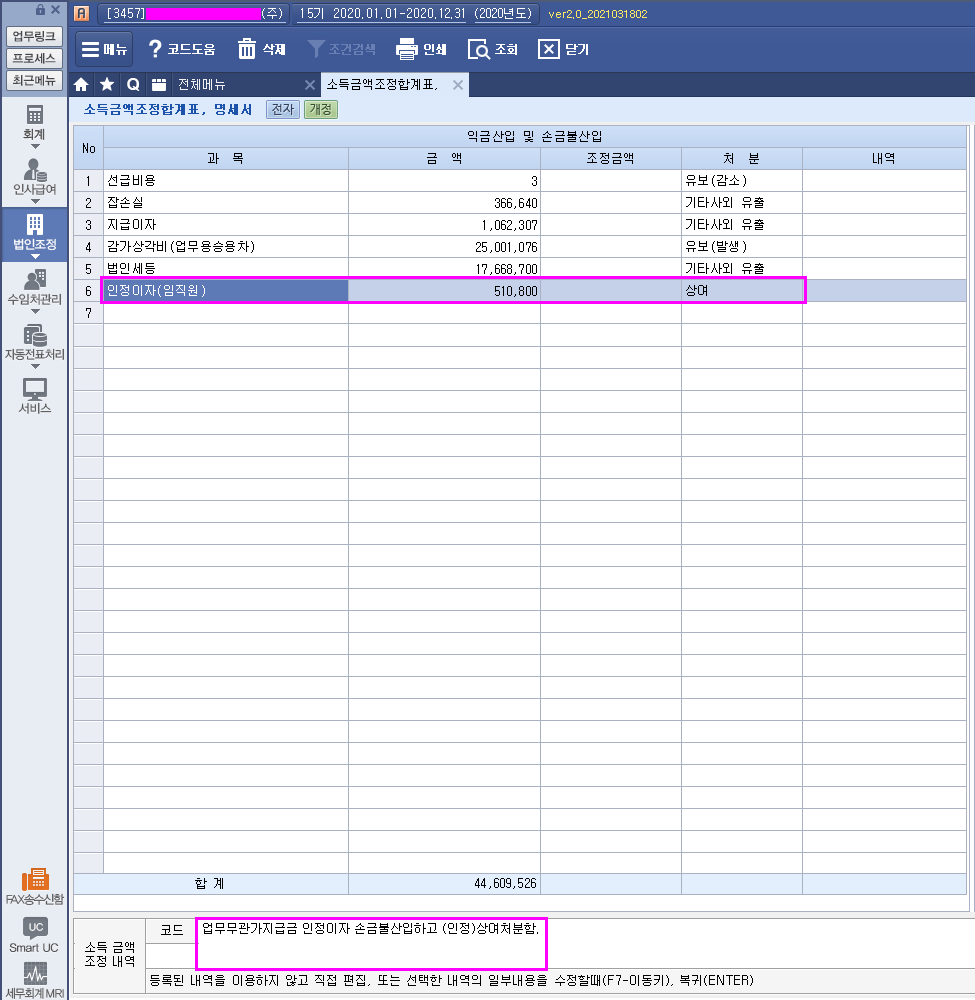Select row 3 지급이자

226,224
